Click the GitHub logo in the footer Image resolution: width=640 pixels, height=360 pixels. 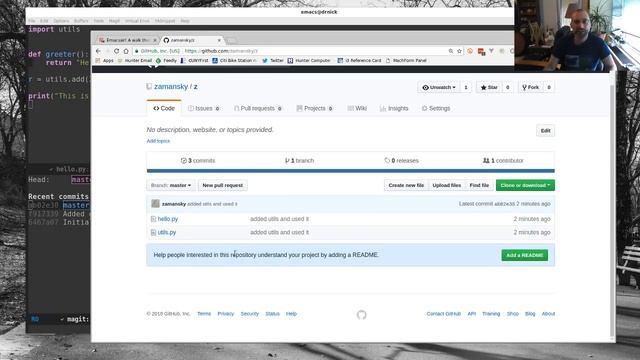(x=362, y=314)
